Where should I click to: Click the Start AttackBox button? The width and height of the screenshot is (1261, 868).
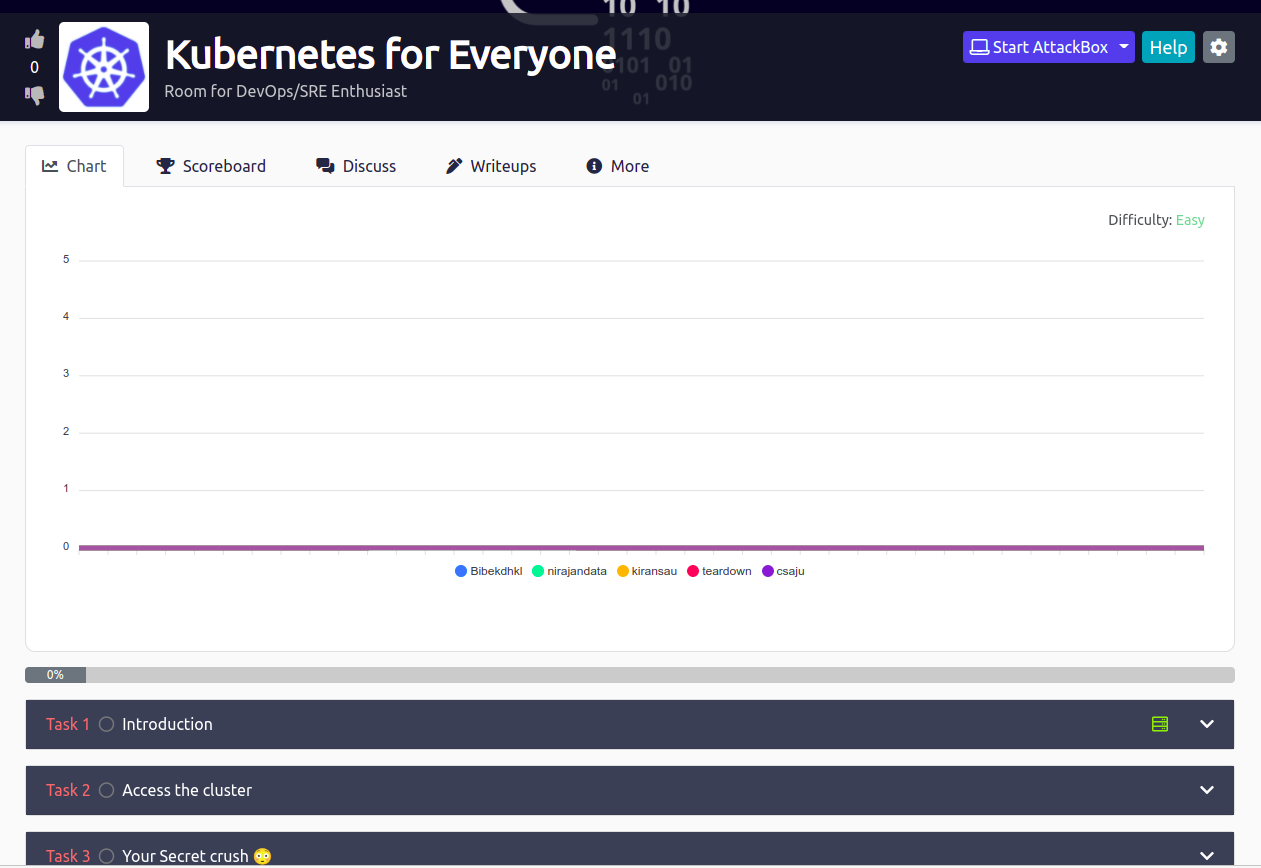[x=1039, y=47]
